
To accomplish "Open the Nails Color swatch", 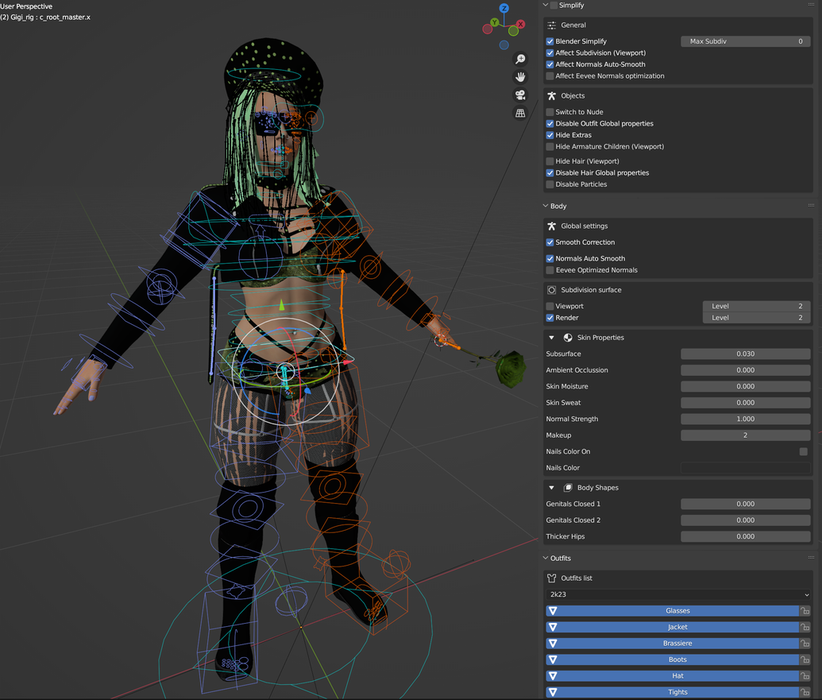I will point(745,468).
